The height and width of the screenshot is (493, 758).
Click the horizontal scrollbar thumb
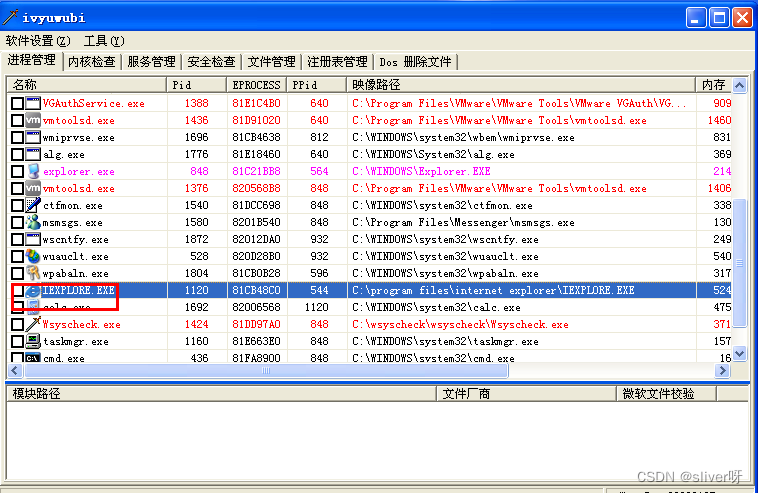point(266,370)
